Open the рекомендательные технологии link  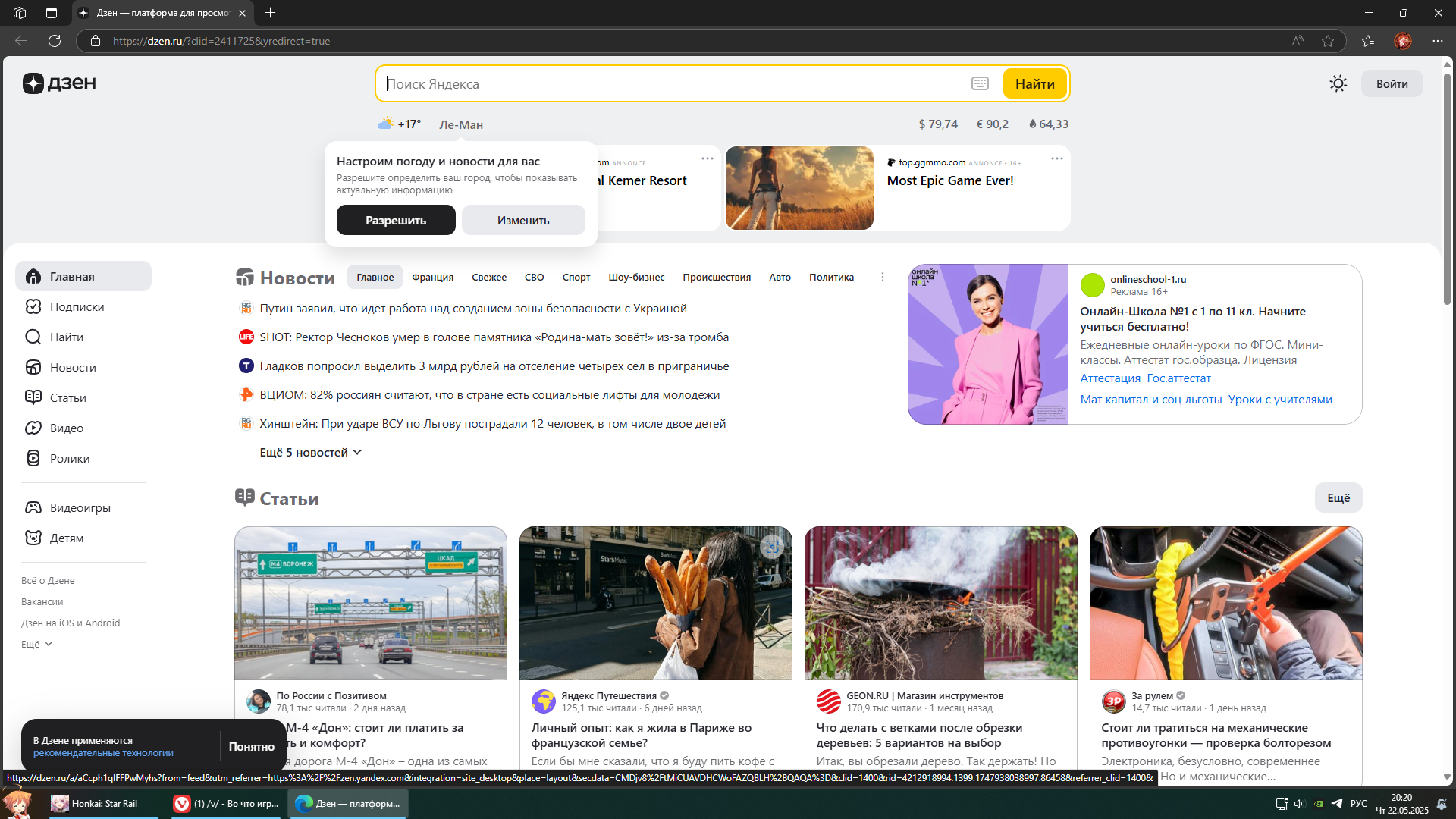[x=103, y=753]
